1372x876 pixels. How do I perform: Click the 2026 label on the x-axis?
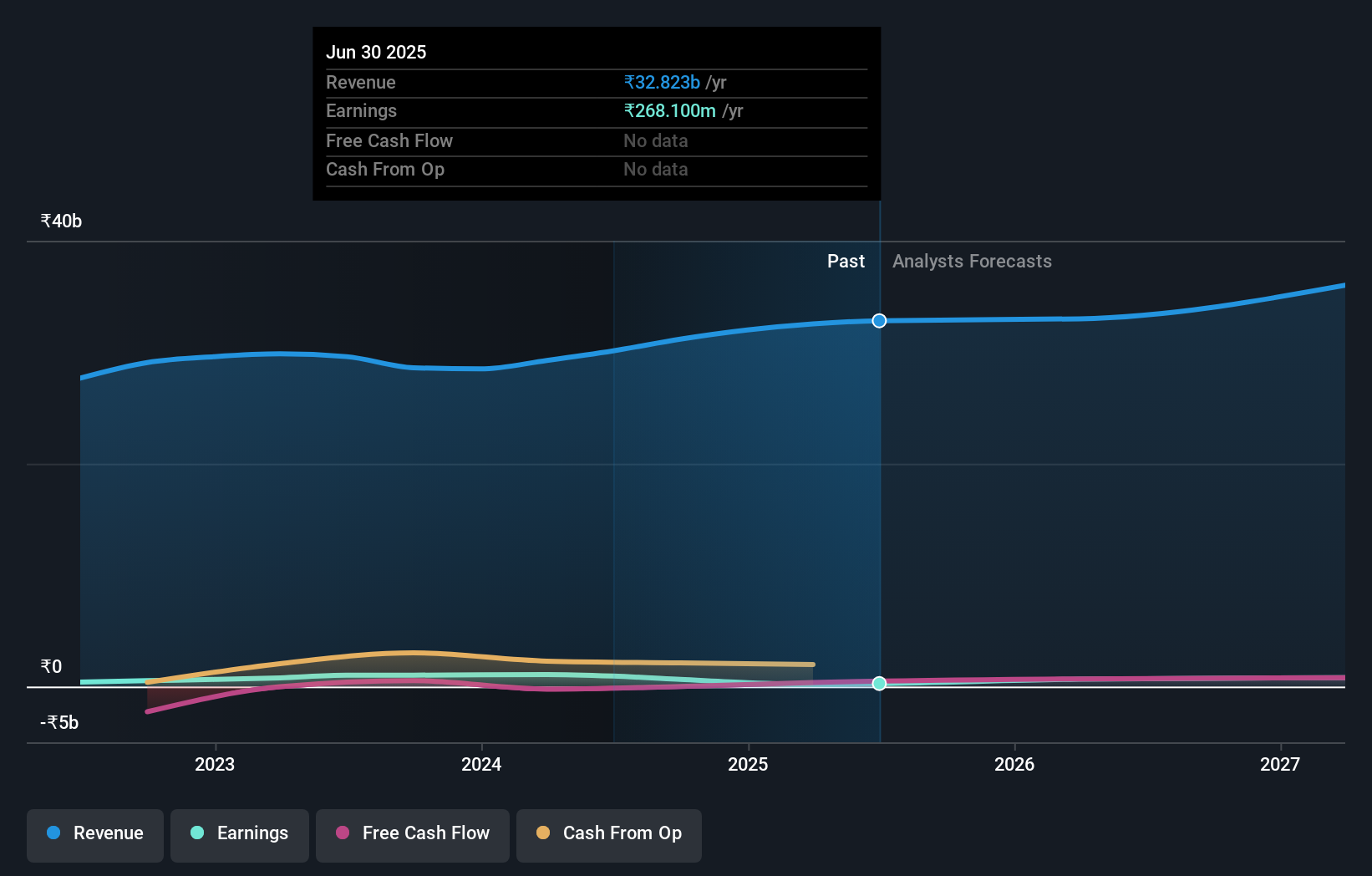[1014, 763]
